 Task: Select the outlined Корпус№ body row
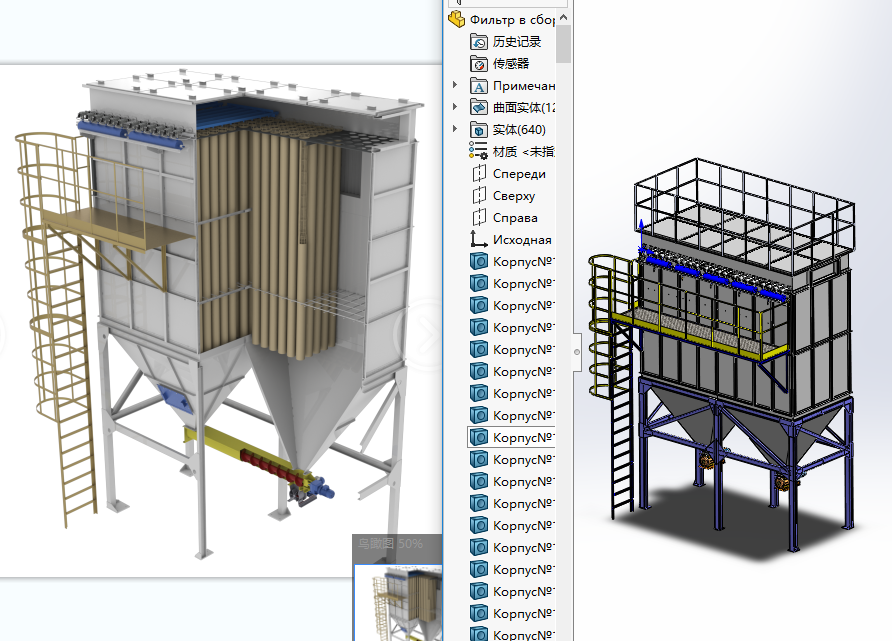[510, 437]
